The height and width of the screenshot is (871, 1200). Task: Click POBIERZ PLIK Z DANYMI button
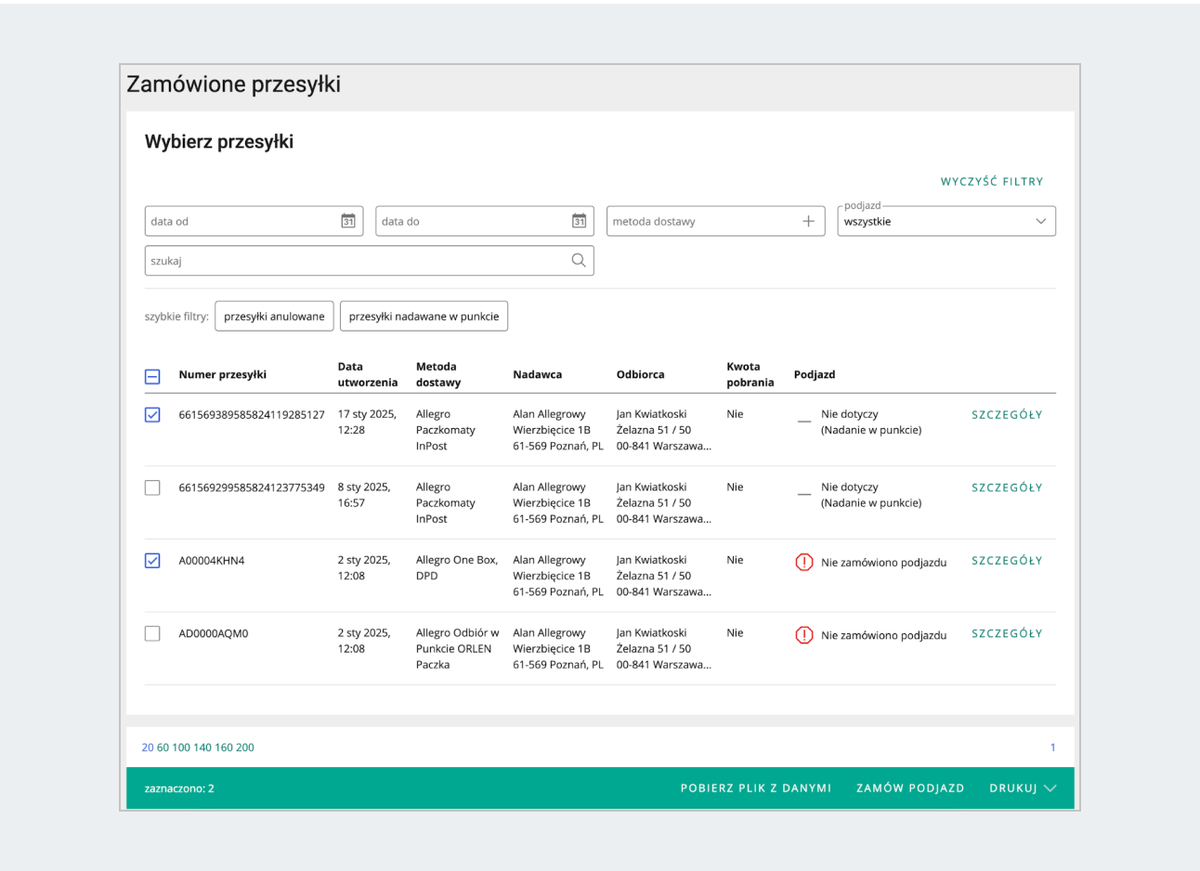[x=756, y=788]
